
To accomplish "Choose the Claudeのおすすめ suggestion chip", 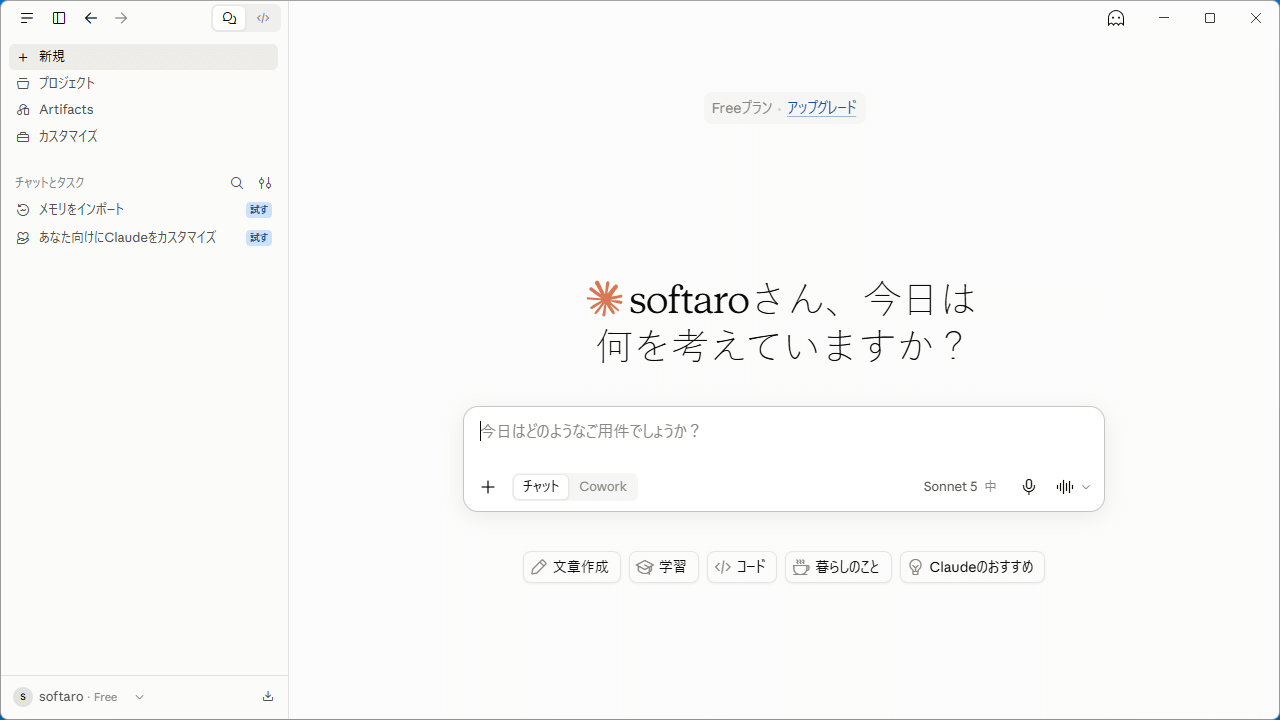I will click(x=972, y=567).
